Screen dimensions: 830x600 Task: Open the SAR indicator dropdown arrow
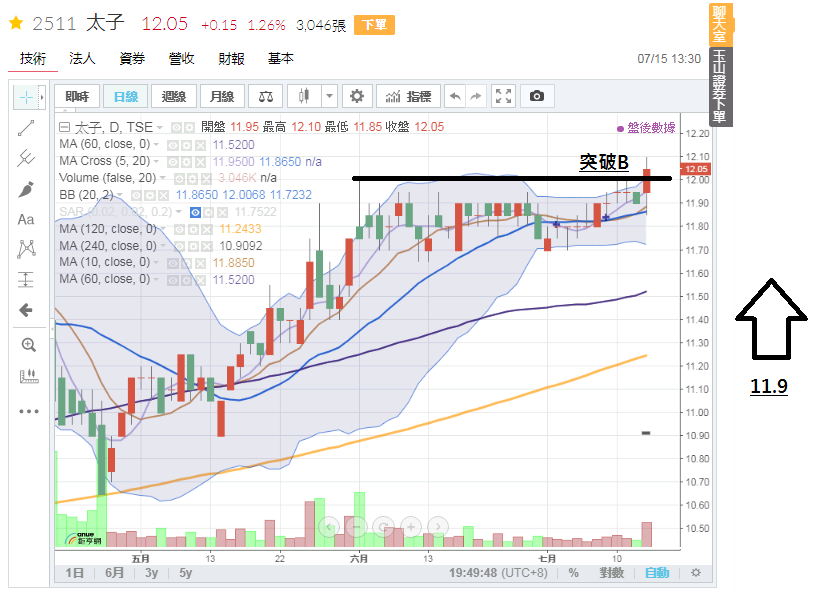point(179,212)
